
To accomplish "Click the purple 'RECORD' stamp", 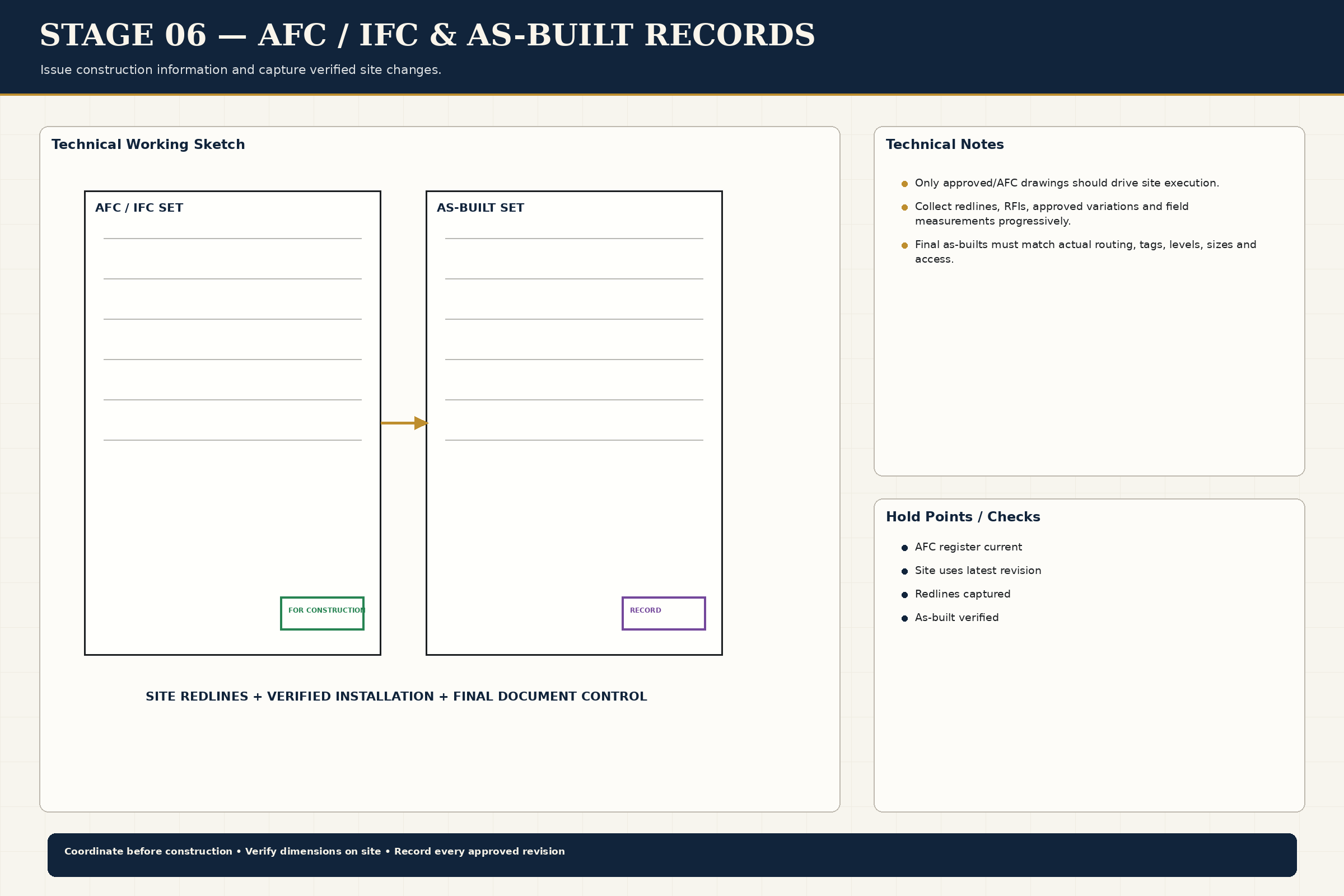I will pyautogui.click(x=664, y=613).
